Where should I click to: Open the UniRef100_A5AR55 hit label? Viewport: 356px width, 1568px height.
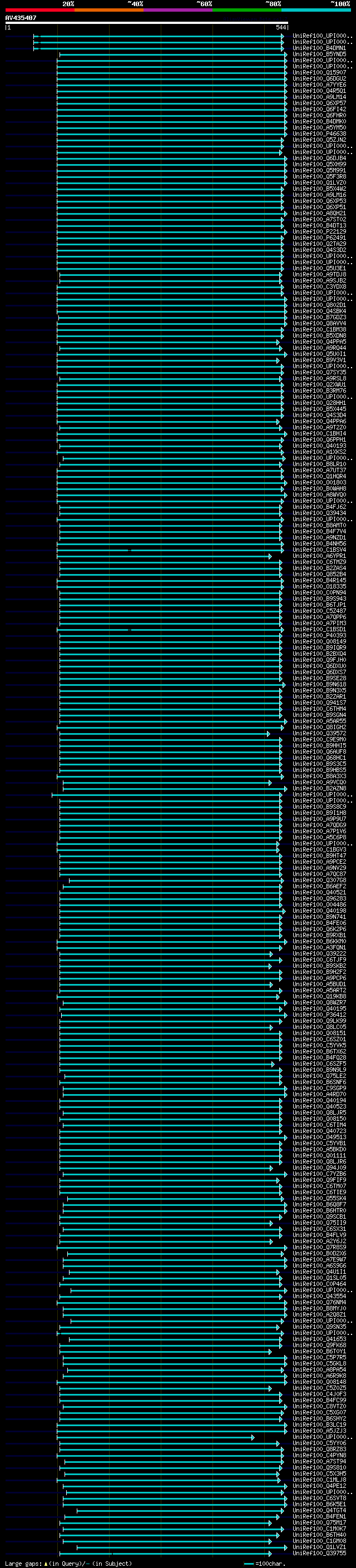click(x=319, y=721)
